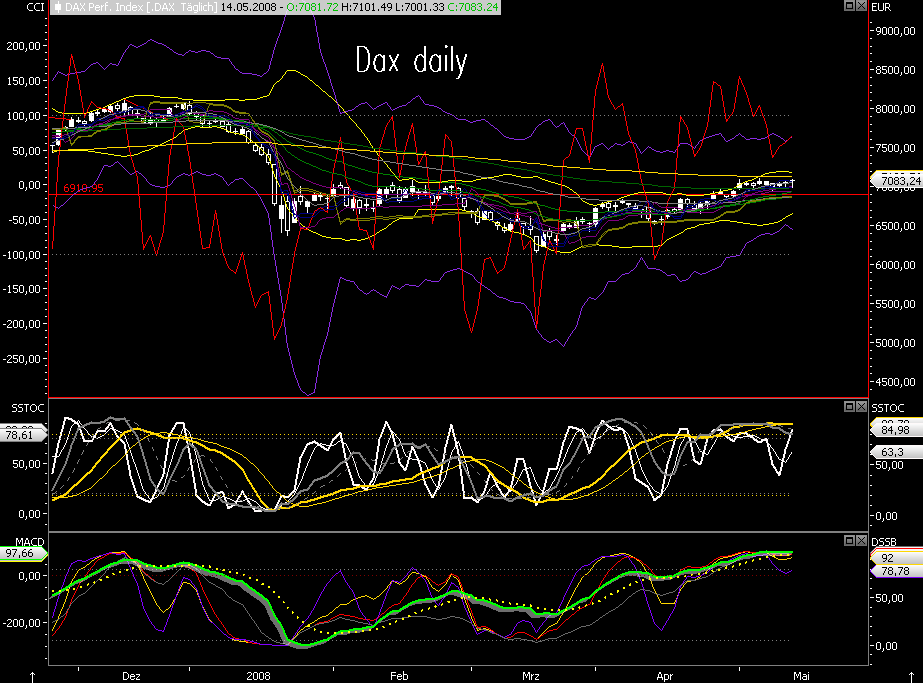Image resolution: width=923 pixels, height=683 pixels.
Task: Click the H:7101.49 high price in header
Action: click(366, 7)
